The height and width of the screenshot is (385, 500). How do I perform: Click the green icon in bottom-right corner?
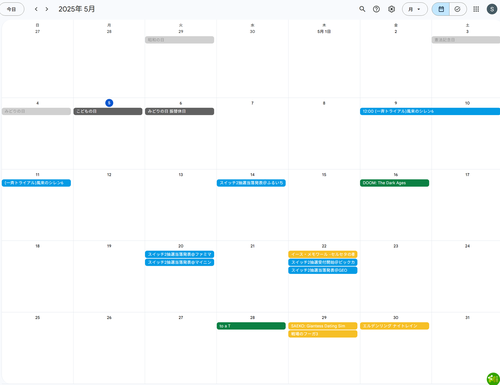click(x=493, y=379)
